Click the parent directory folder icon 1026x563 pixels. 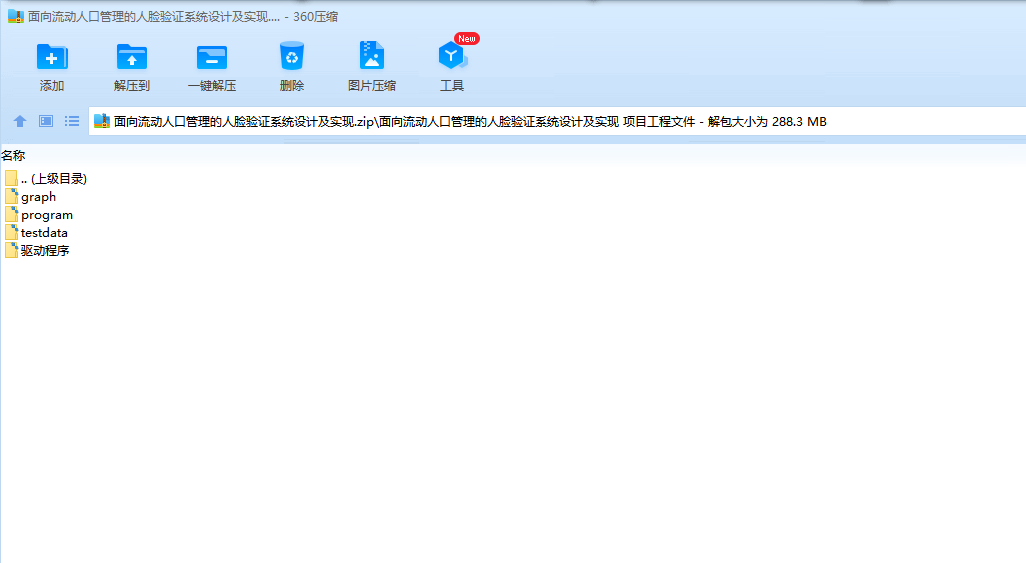click(x=11, y=178)
